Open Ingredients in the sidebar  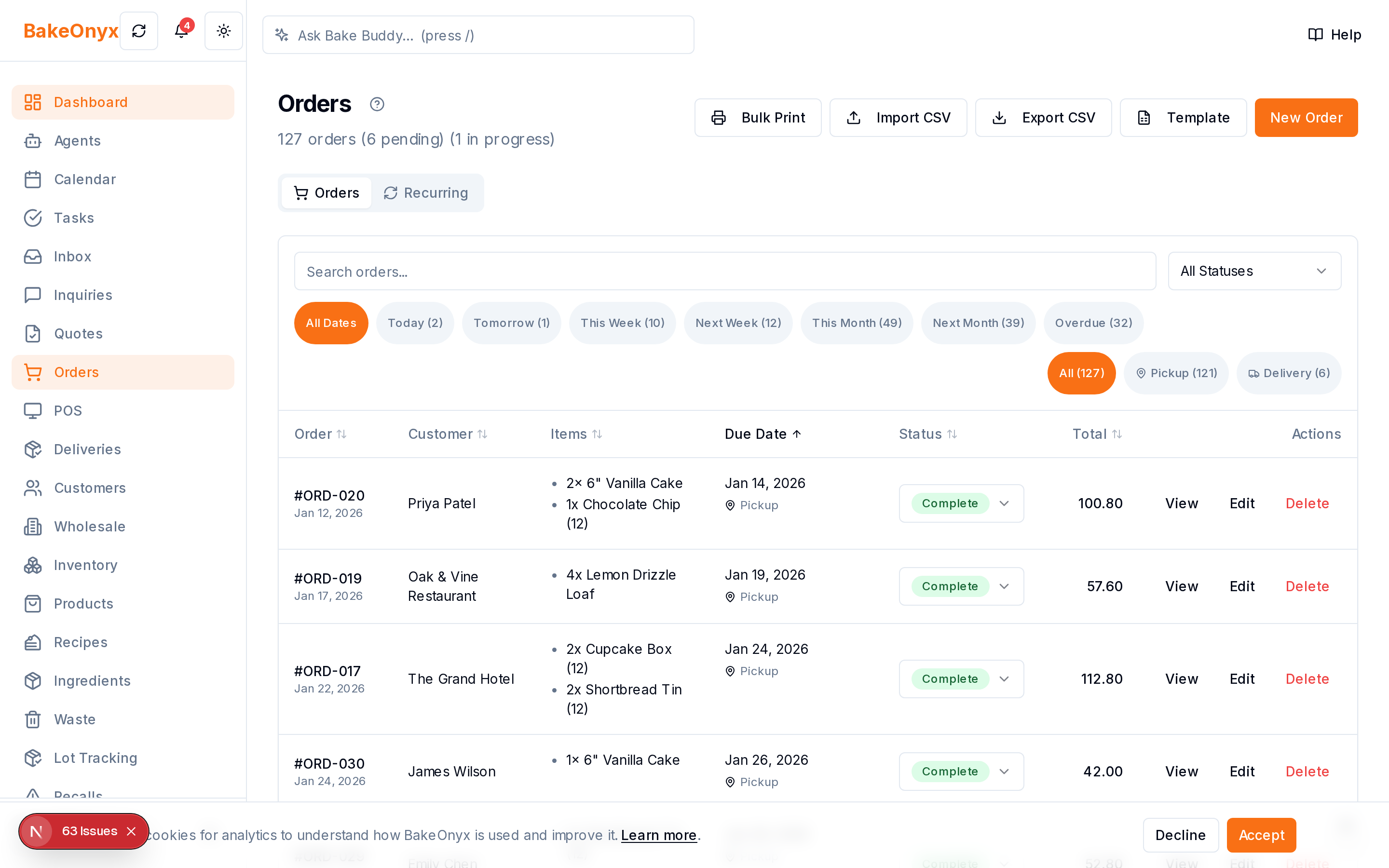(x=123, y=681)
